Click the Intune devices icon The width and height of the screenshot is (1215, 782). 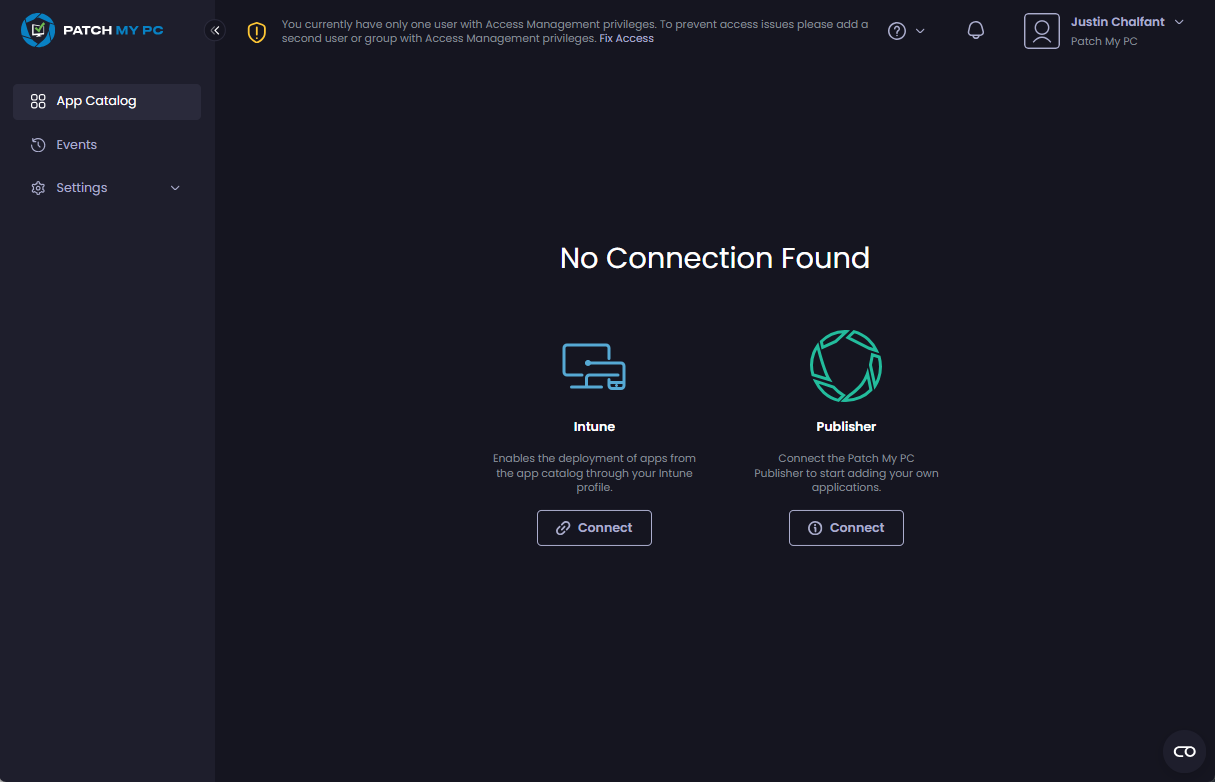[594, 366]
